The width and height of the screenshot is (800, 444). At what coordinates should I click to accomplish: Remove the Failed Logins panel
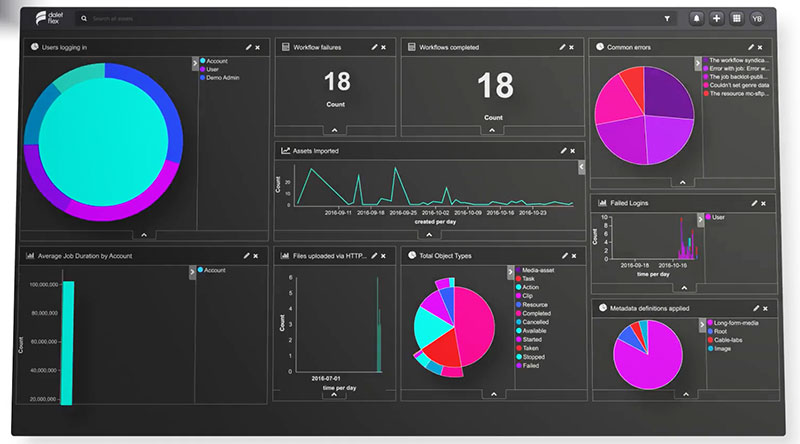765,203
